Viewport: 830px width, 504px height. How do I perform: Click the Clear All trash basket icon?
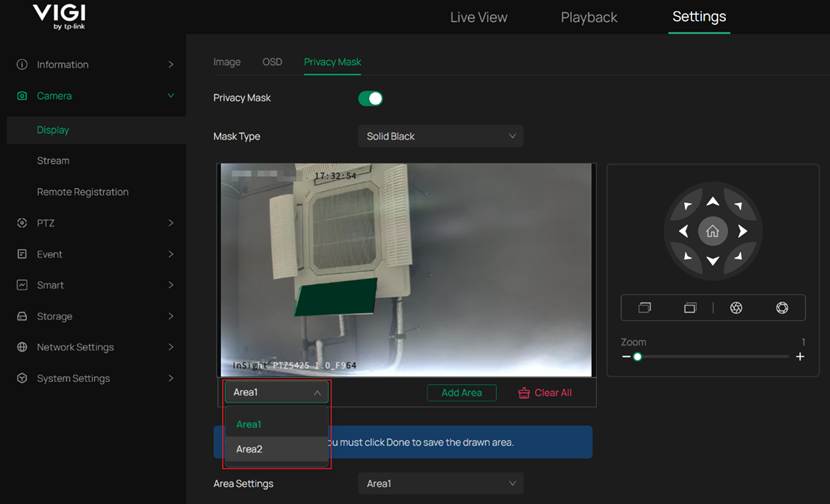[524, 393]
